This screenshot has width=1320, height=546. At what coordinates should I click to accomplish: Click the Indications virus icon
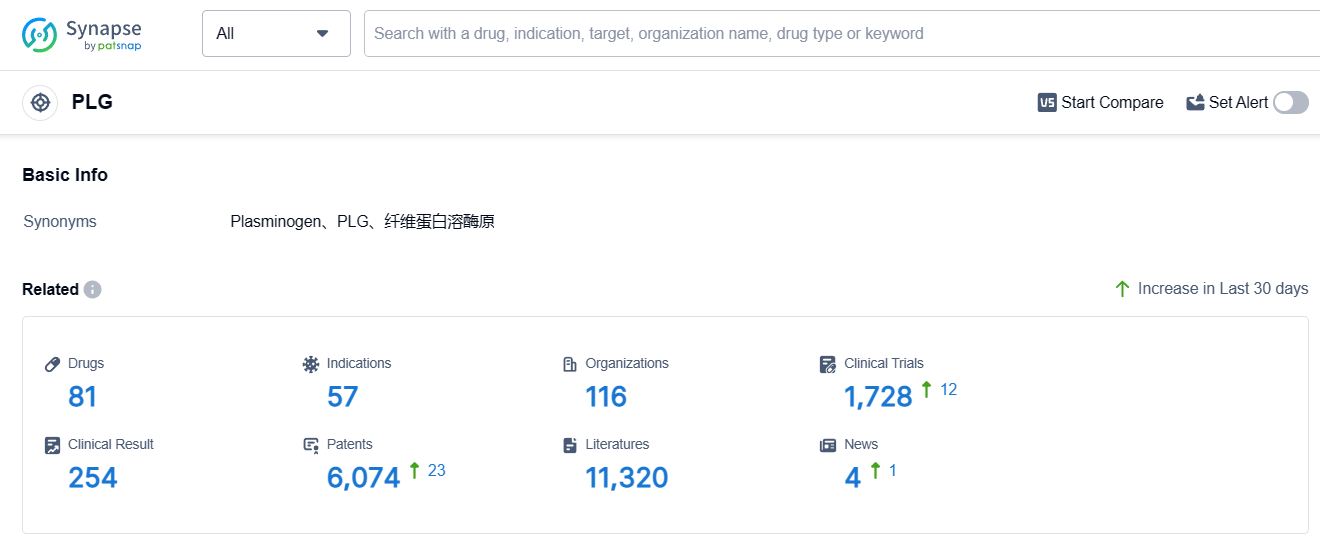pos(311,364)
